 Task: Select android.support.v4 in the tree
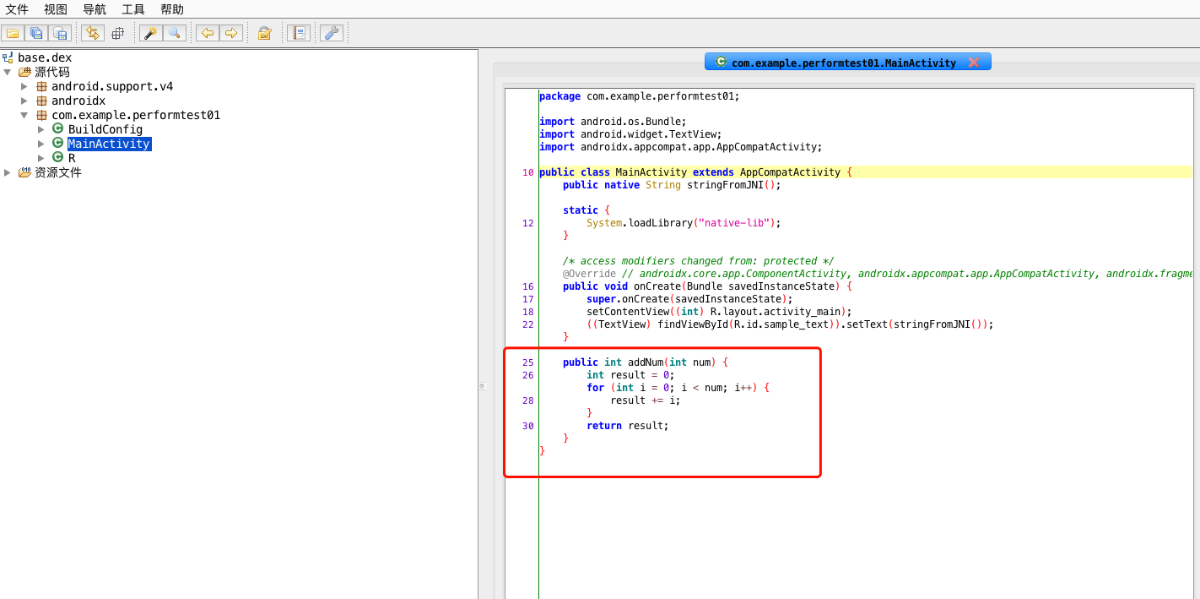[x=112, y=86]
